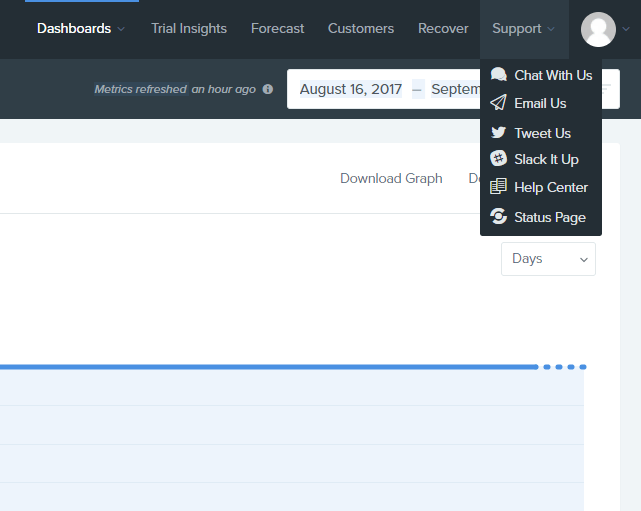This screenshot has height=511, width=641.
Task: Click the dotted end of the graph line
Action: point(565,367)
